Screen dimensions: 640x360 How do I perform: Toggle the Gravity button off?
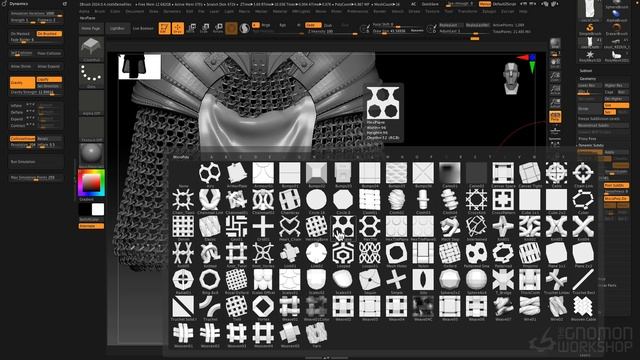22,82
